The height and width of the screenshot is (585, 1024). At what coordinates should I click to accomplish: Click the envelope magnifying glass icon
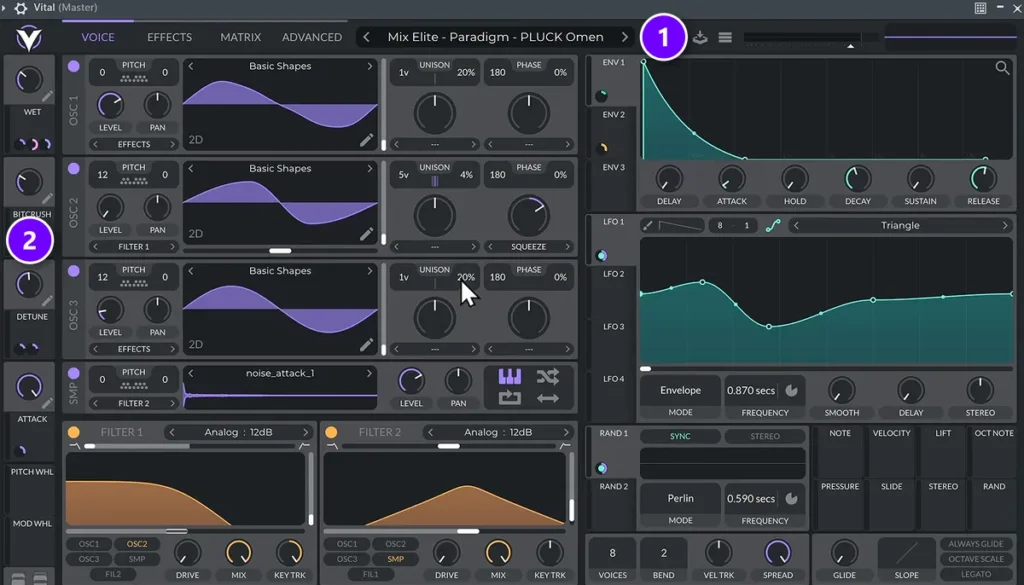1002,67
